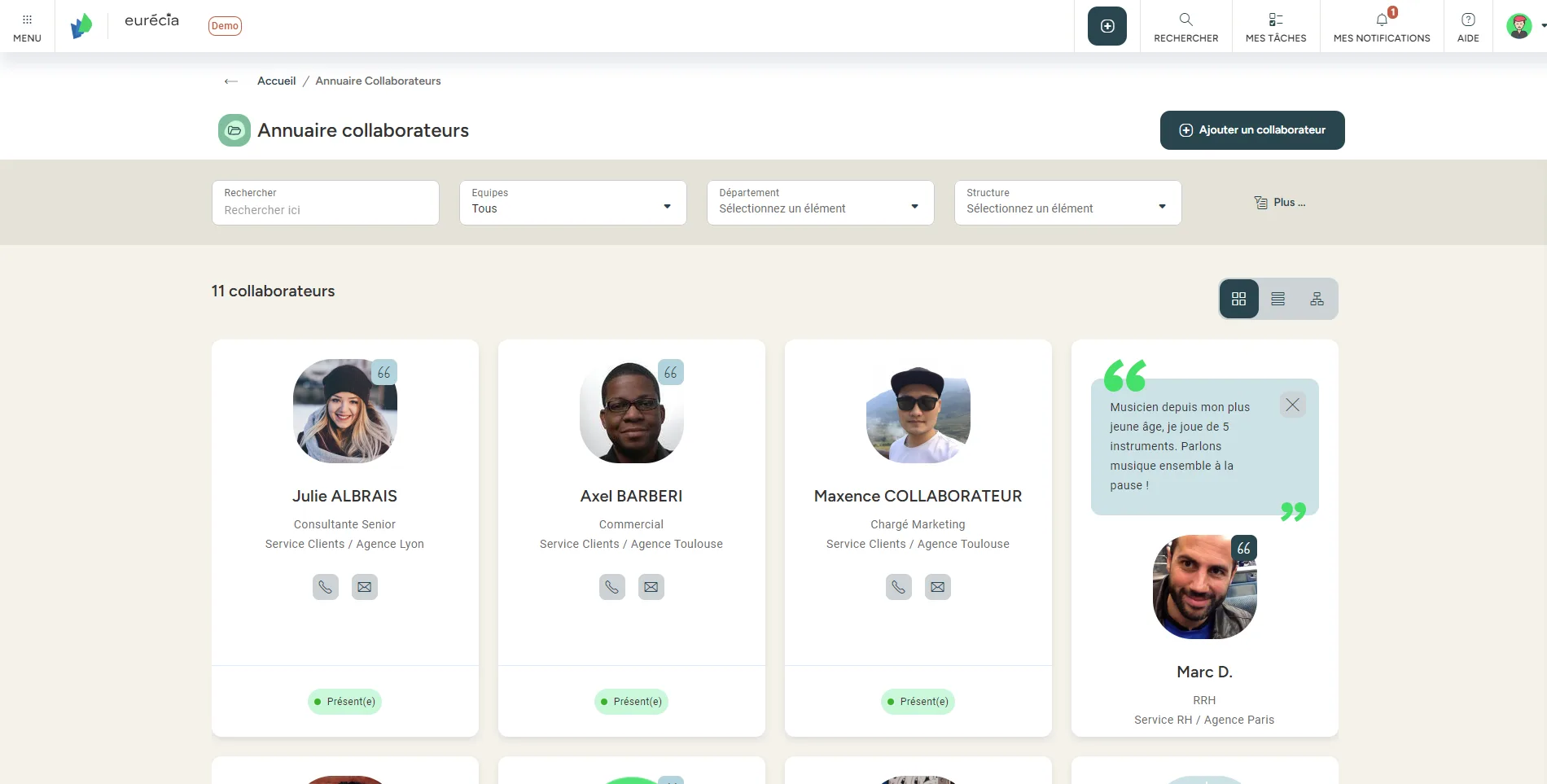This screenshot has height=784, width=1547.
Task: Call Julie ALBRAIS via phone icon
Action: tap(326, 587)
